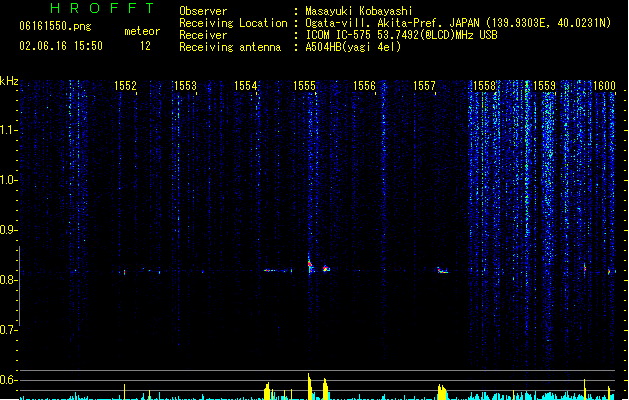The image size is (629, 400).
Task: Click the kHz axis unit label
Action: coord(9,81)
